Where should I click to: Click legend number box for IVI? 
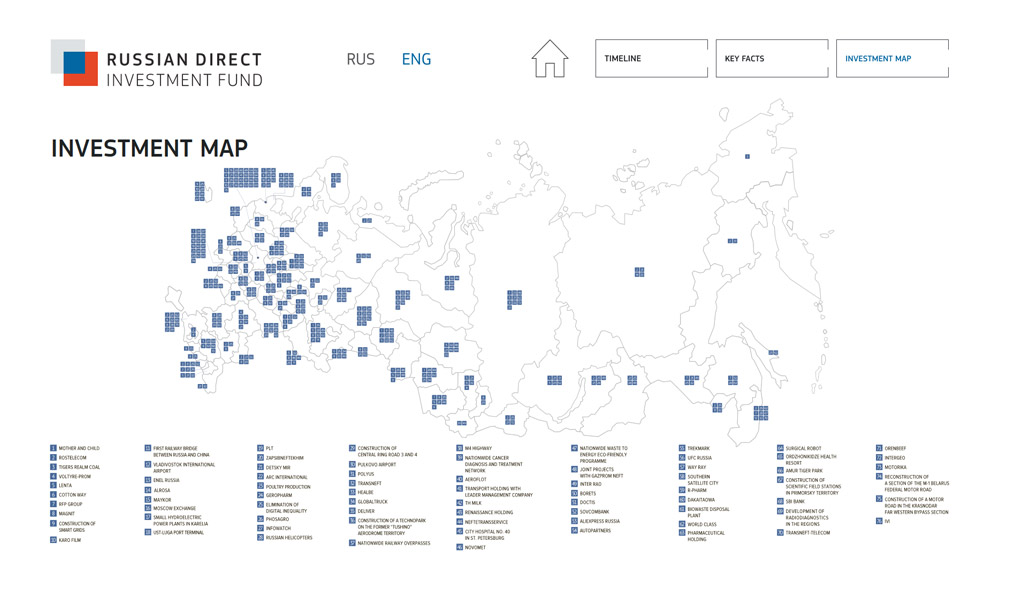(879, 521)
